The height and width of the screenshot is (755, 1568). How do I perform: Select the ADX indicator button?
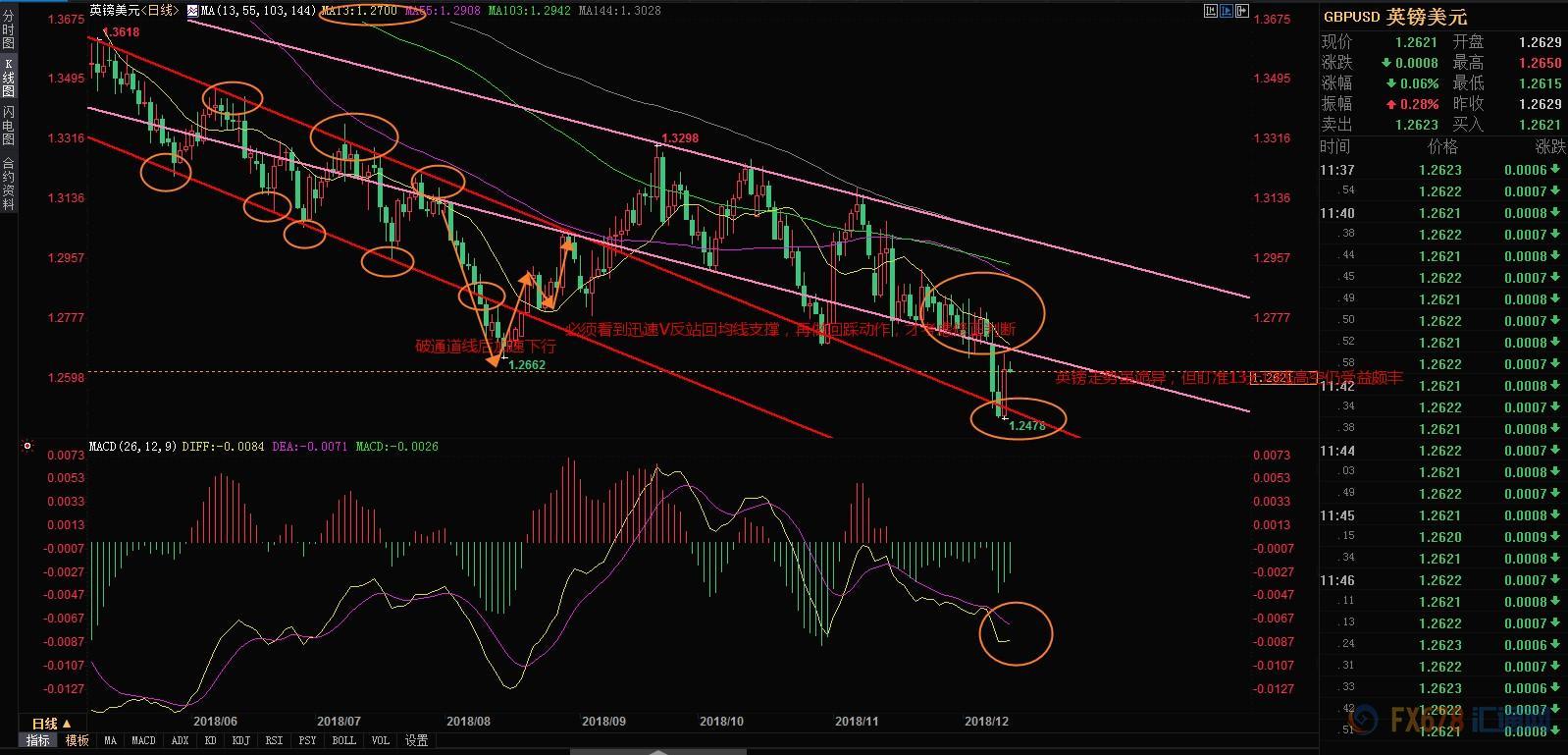[x=180, y=740]
